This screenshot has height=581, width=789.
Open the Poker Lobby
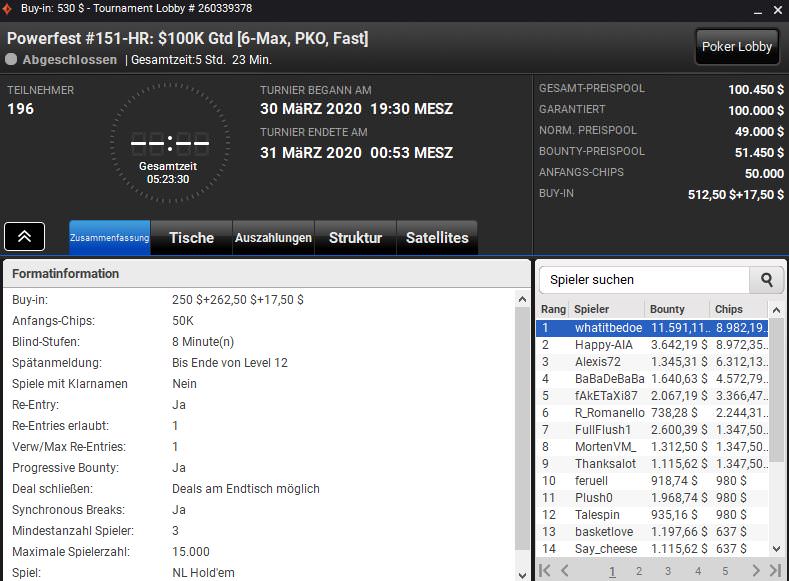(x=737, y=46)
